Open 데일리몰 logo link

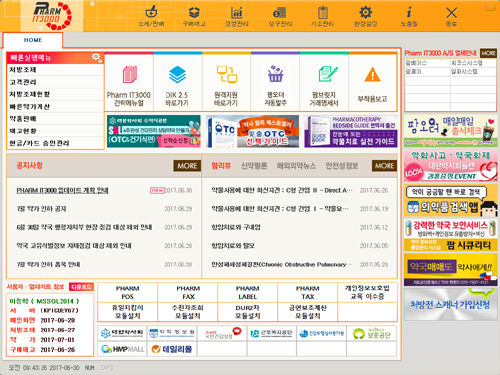[172, 349]
